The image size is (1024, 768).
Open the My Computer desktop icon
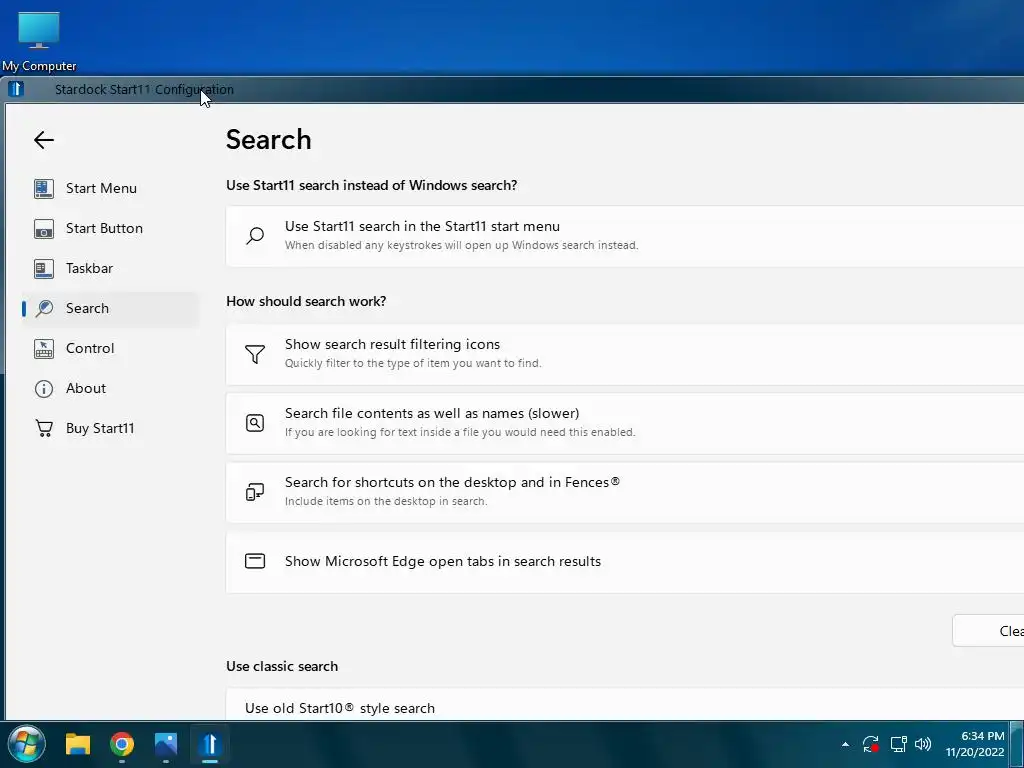[39, 40]
